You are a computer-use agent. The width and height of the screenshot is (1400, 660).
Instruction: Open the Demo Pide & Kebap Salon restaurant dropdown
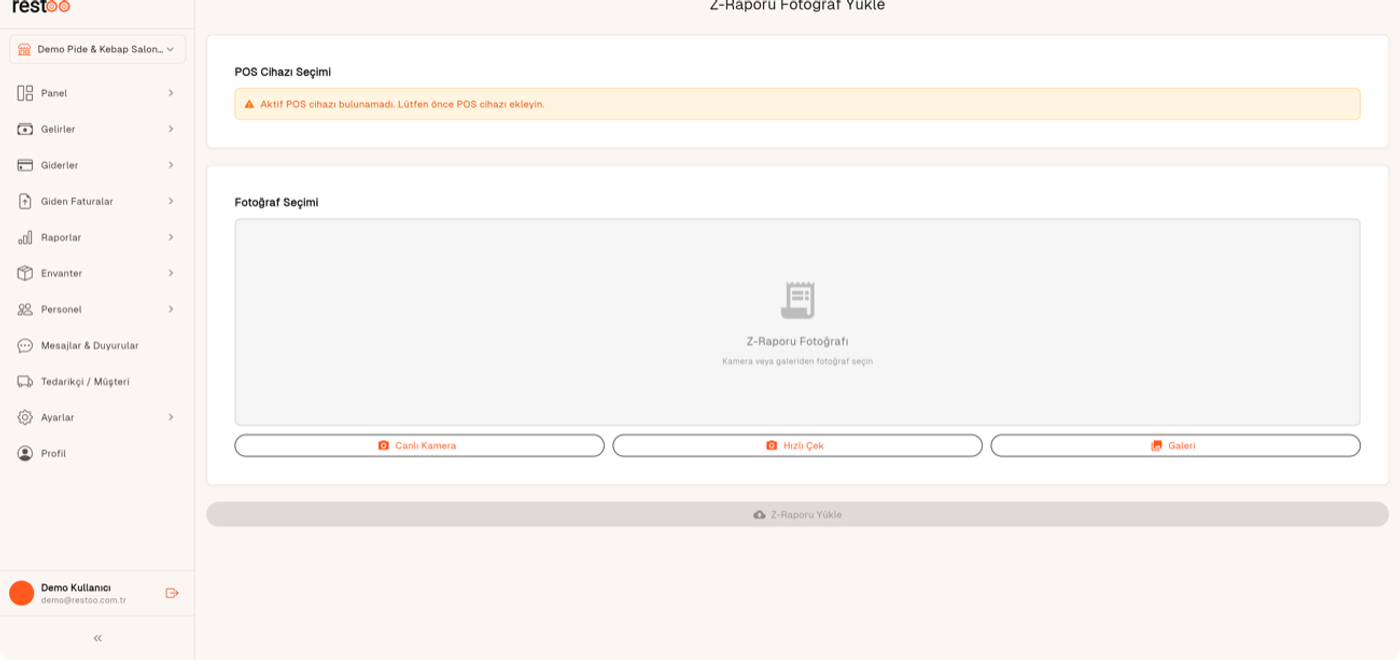tap(97, 49)
